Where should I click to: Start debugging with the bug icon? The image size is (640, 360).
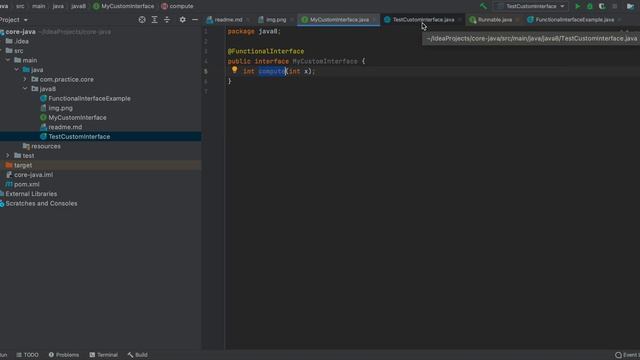coord(590,6)
